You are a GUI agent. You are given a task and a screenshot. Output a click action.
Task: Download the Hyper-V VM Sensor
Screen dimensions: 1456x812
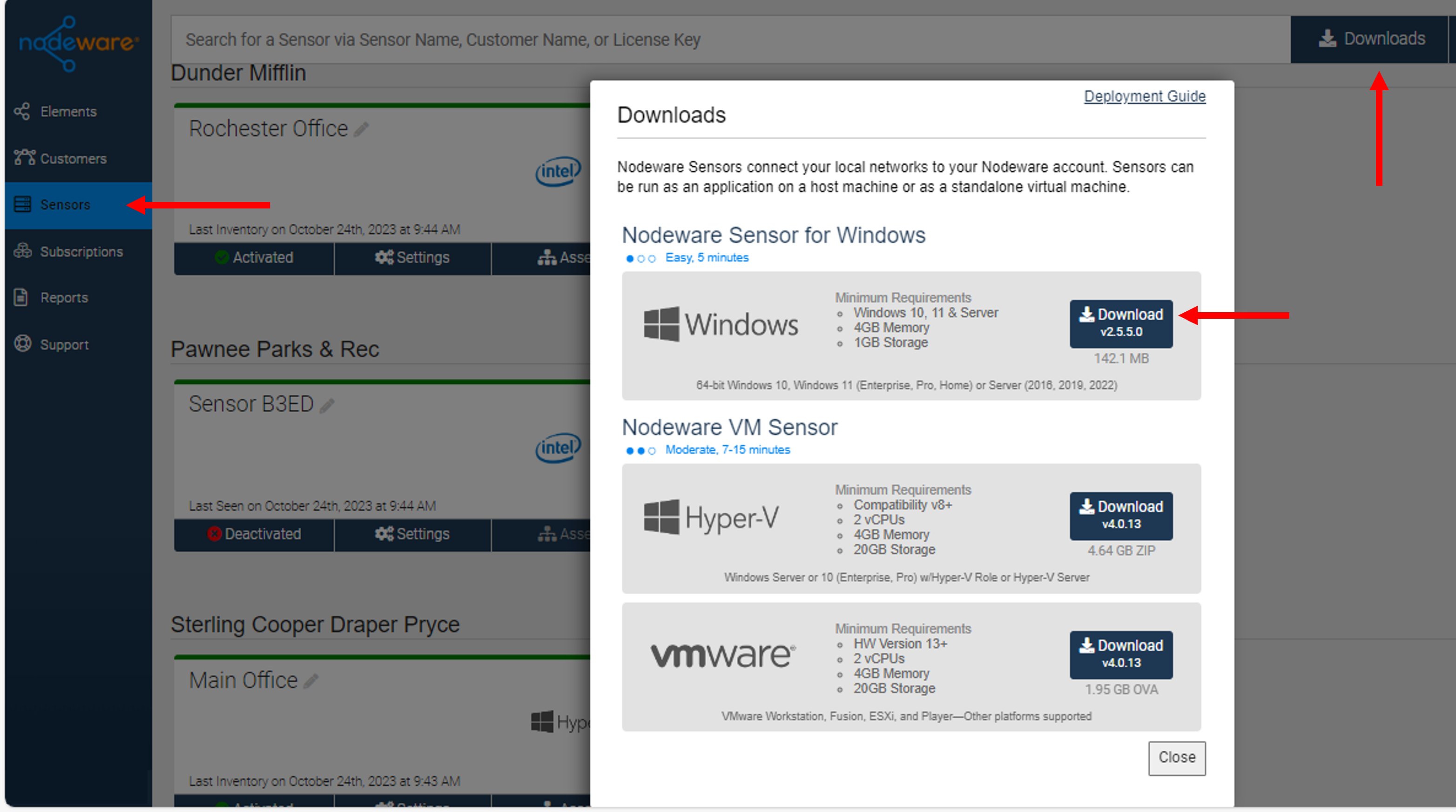(x=1120, y=515)
